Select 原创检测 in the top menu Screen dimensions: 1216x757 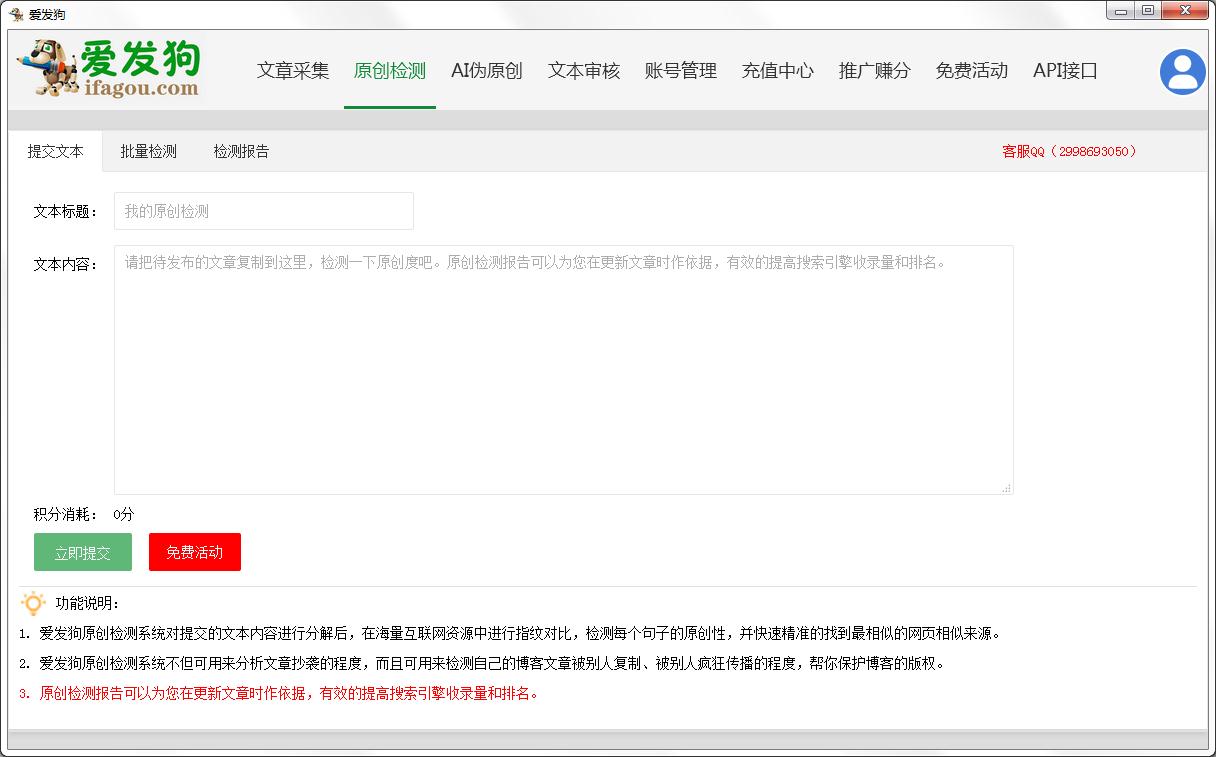(389, 71)
